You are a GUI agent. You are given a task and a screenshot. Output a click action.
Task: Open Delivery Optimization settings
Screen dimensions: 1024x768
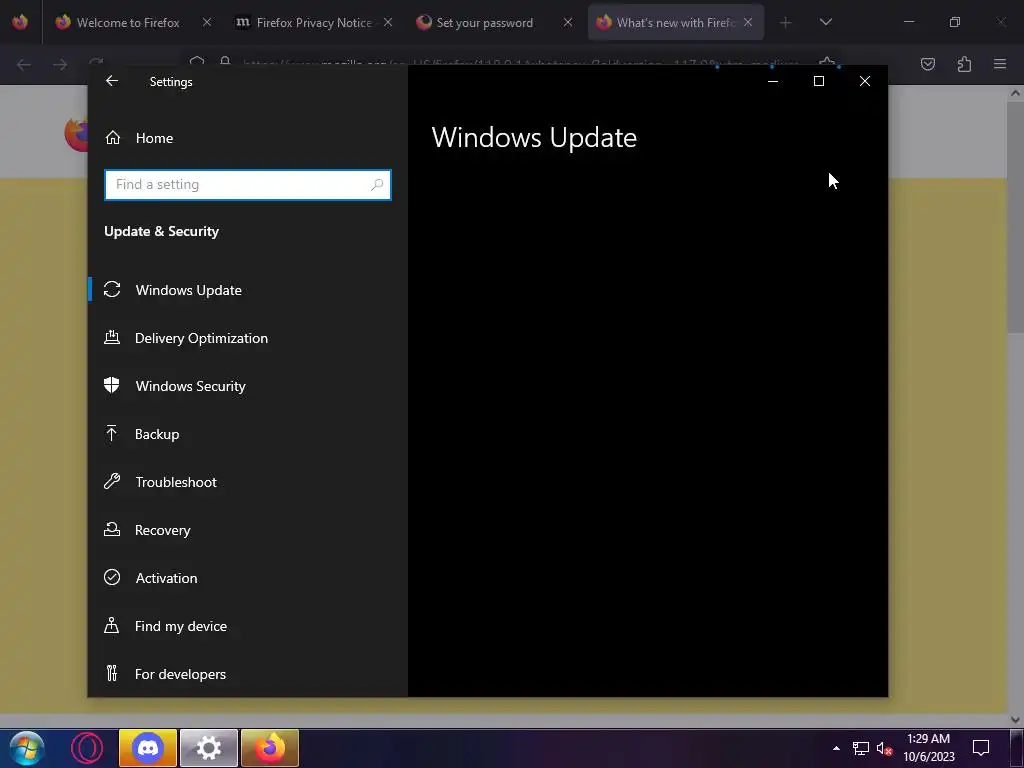click(x=248, y=338)
